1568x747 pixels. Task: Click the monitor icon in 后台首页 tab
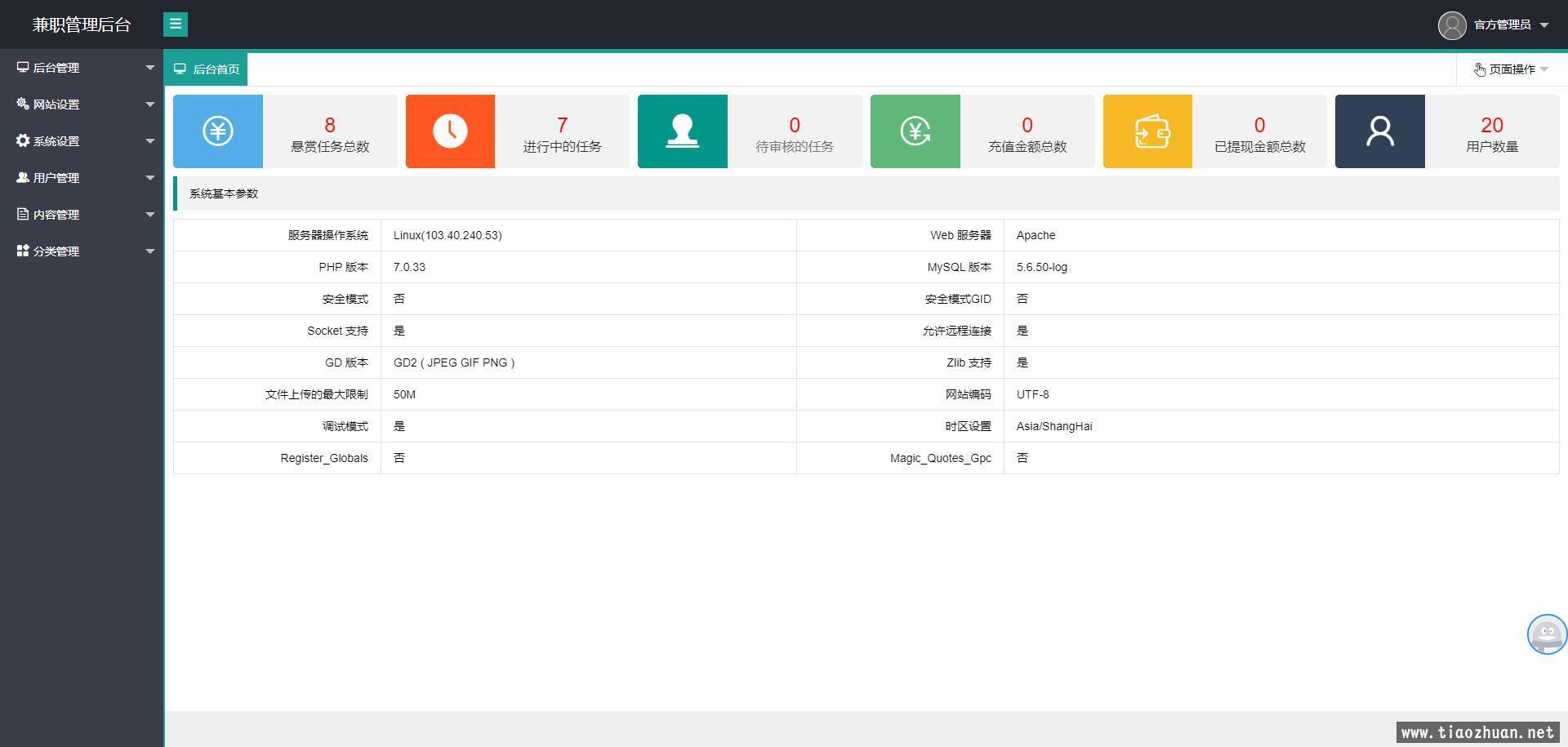click(180, 69)
